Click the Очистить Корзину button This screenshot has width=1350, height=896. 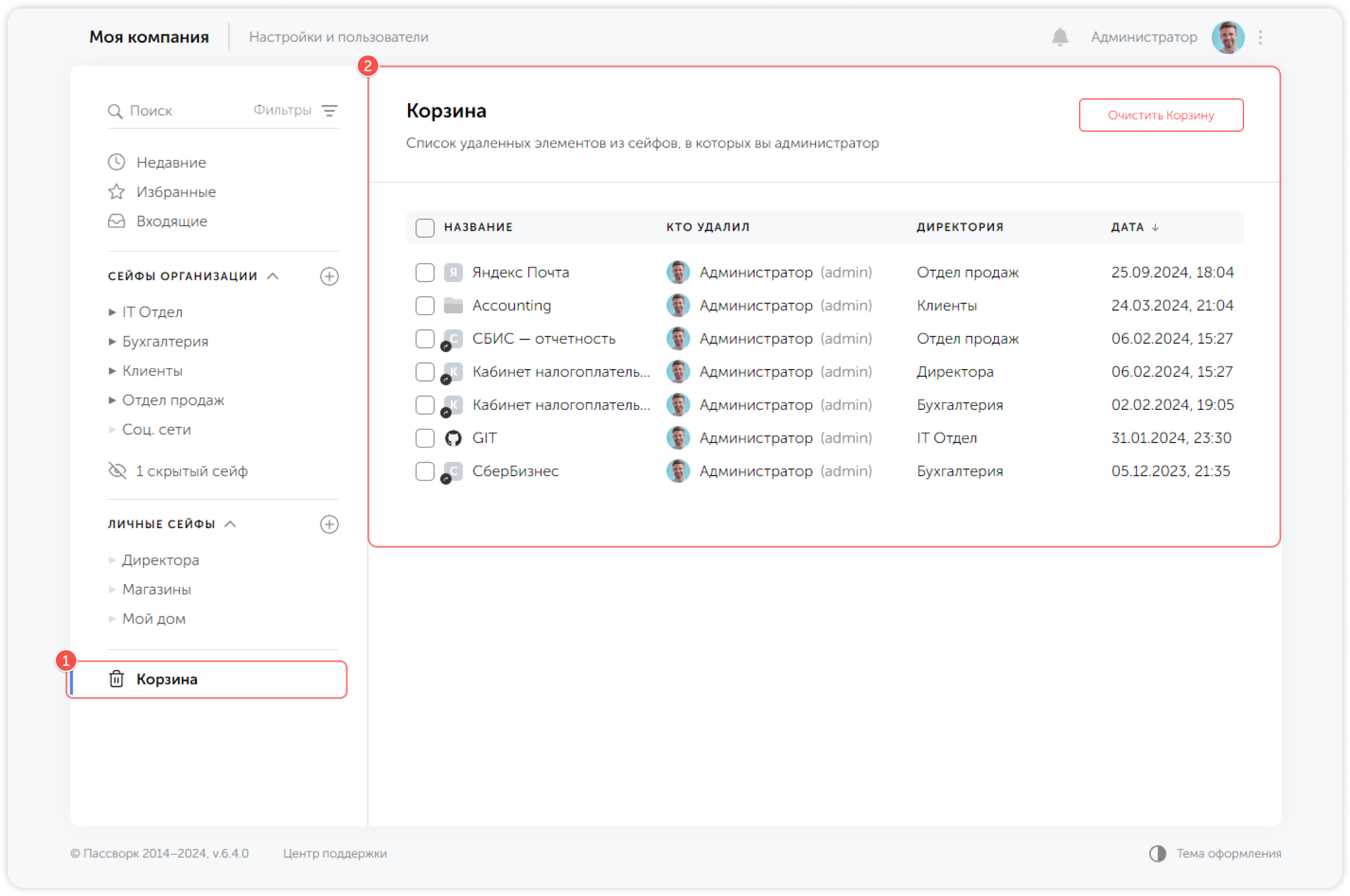(x=1161, y=115)
